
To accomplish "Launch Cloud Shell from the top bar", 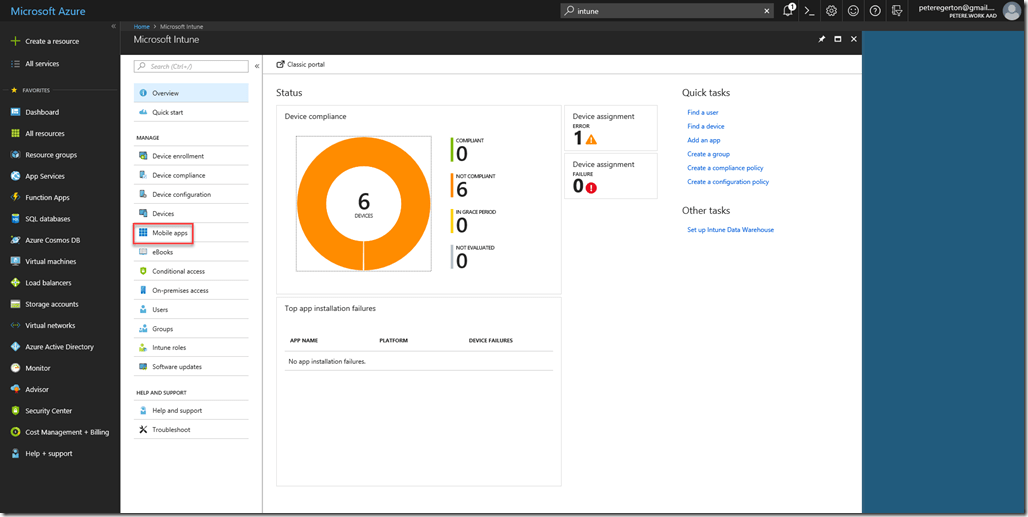I will (810, 10).
